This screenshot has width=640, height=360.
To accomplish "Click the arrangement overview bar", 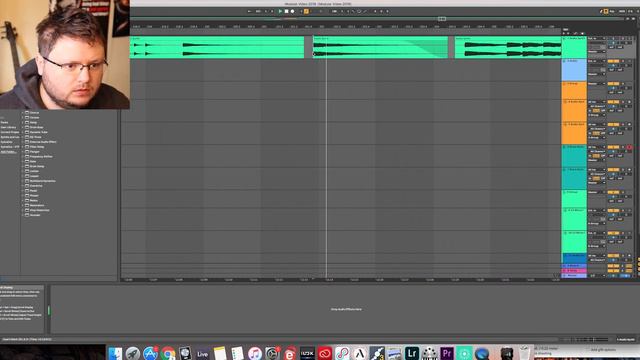I will click(376, 19).
